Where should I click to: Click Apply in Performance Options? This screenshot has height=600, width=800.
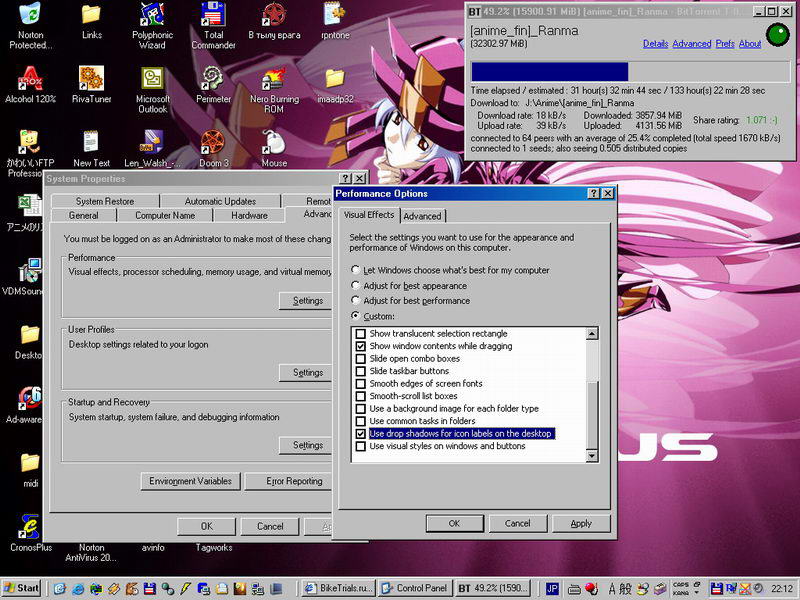(581, 523)
